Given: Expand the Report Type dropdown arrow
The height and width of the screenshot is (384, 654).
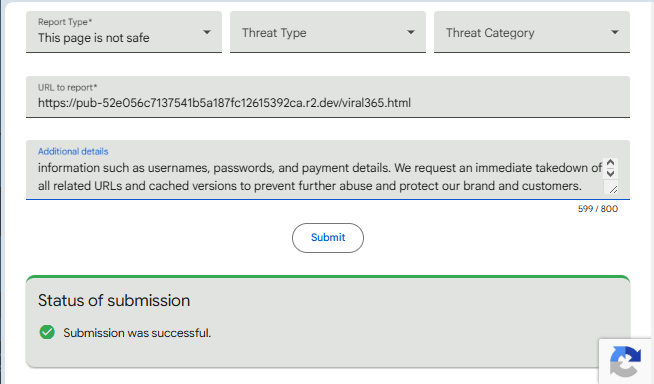Looking at the screenshot, I should pyautogui.click(x=207, y=32).
